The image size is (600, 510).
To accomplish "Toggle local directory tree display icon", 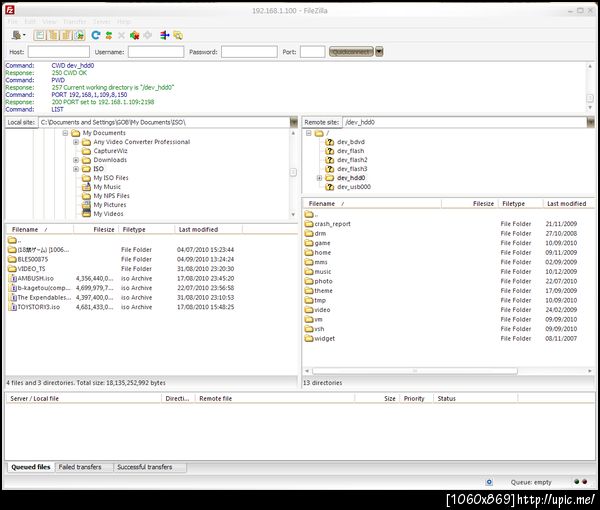I will (x=53, y=36).
